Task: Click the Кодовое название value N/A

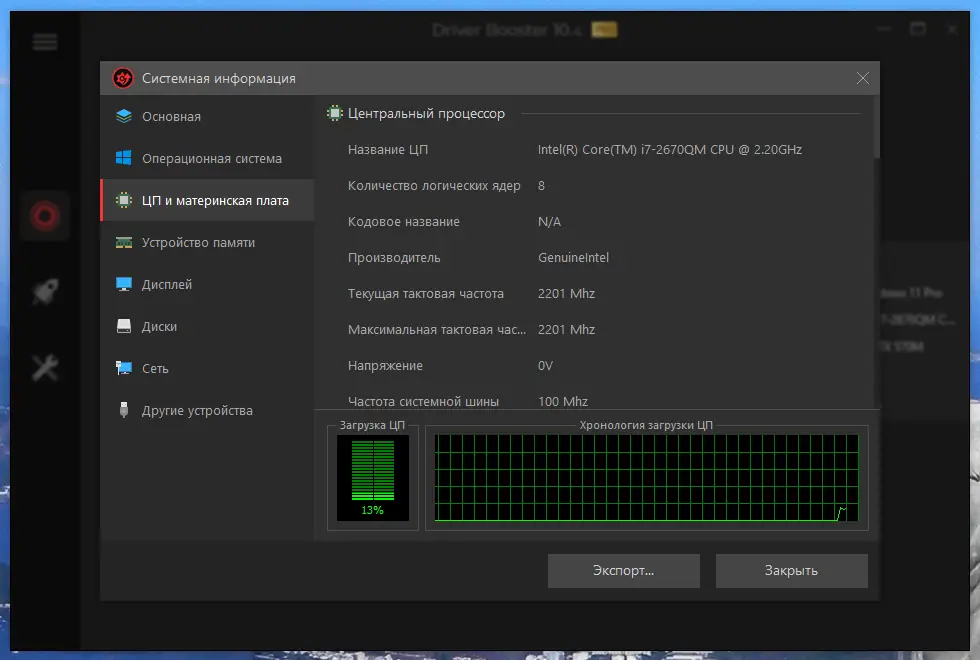Action: (x=549, y=222)
